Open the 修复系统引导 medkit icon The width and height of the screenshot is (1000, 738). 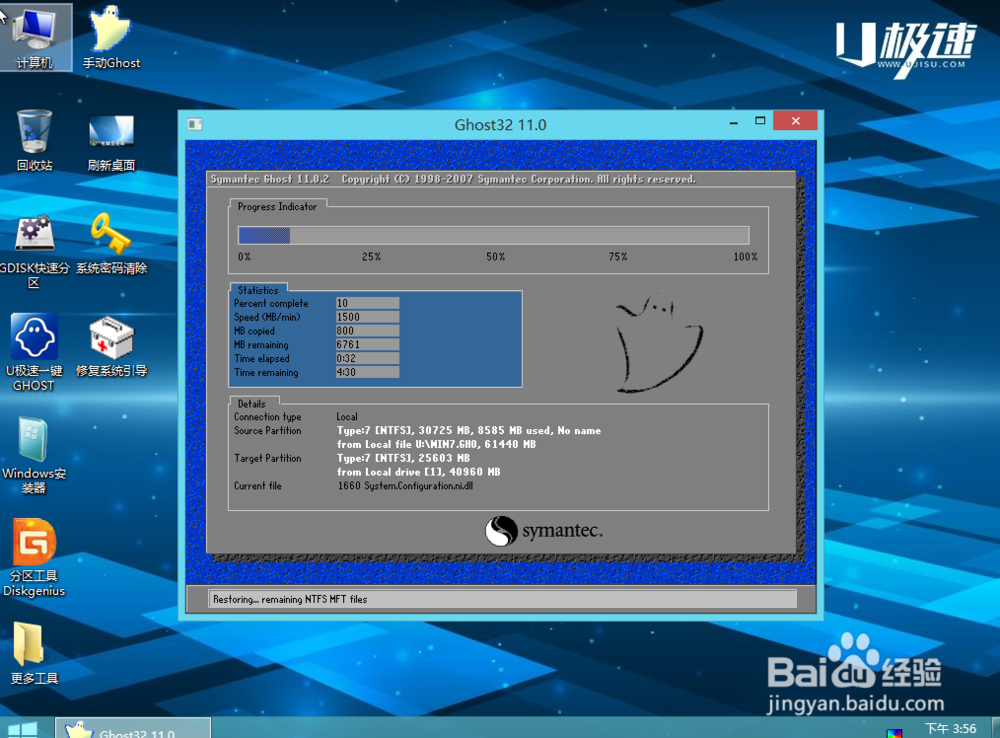point(112,346)
